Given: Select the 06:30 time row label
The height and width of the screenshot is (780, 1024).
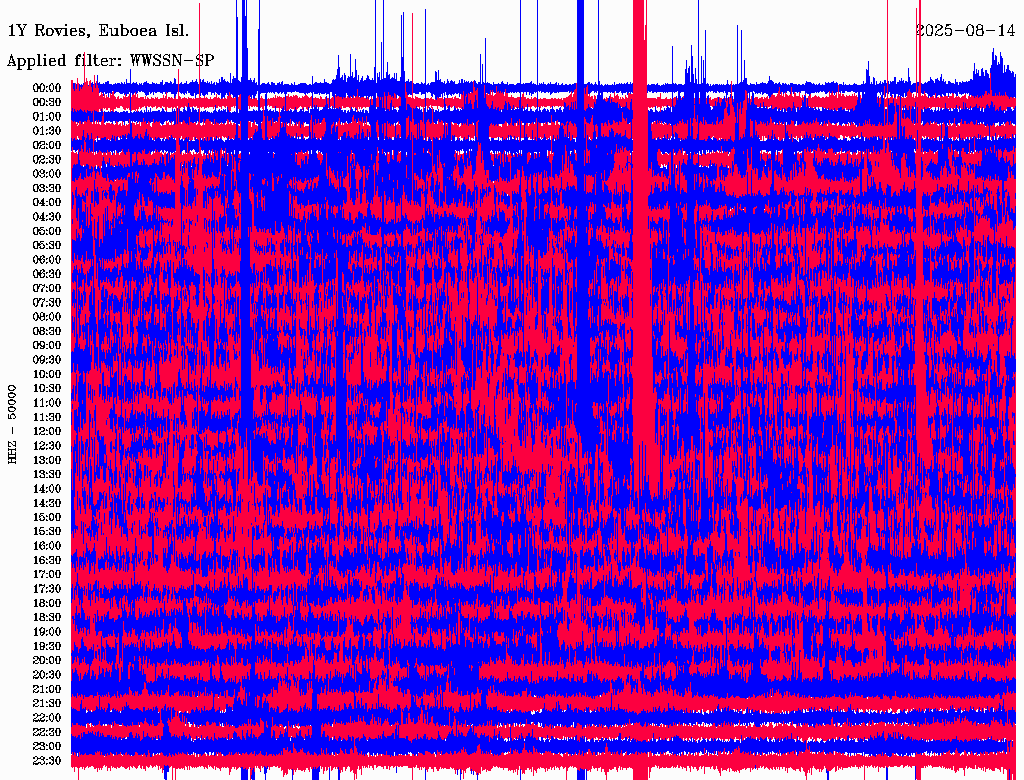Looking at the screenshot, I should point(47,274).
